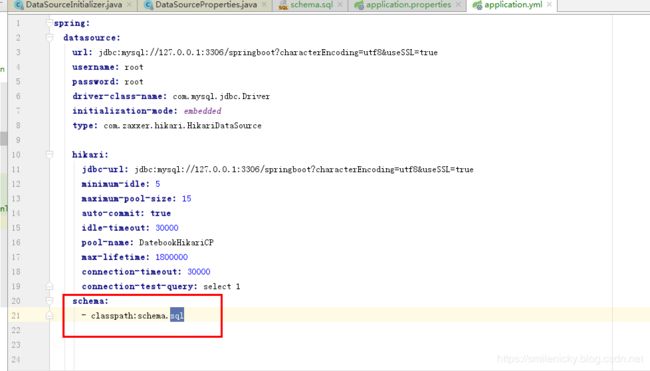The height and width of the screenshot is (371, 650).
Task: Click line number 10 in gutter
Action: pyautogui.click(x=16, y=155)
